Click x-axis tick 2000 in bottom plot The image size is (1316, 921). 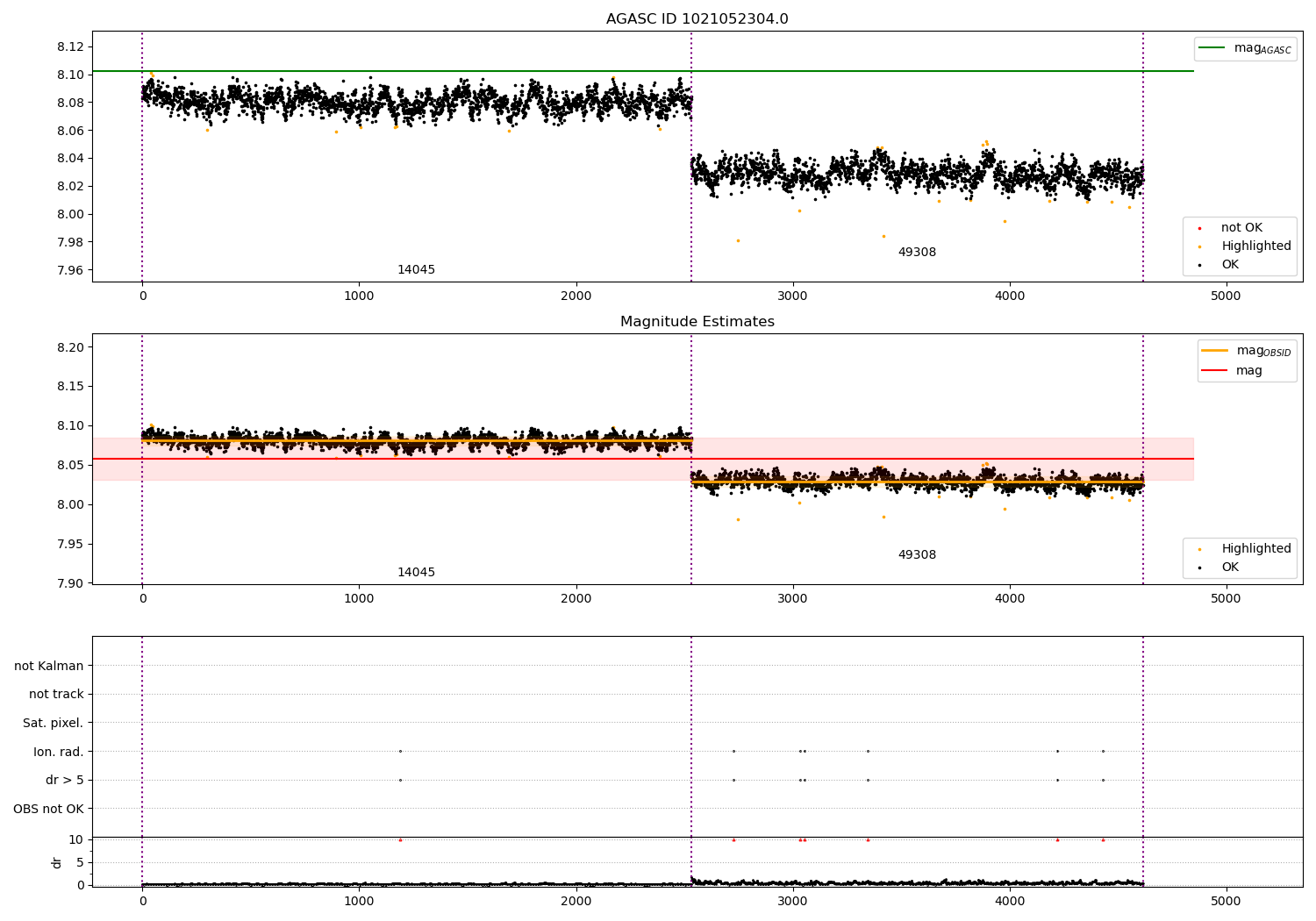point(576,902)
